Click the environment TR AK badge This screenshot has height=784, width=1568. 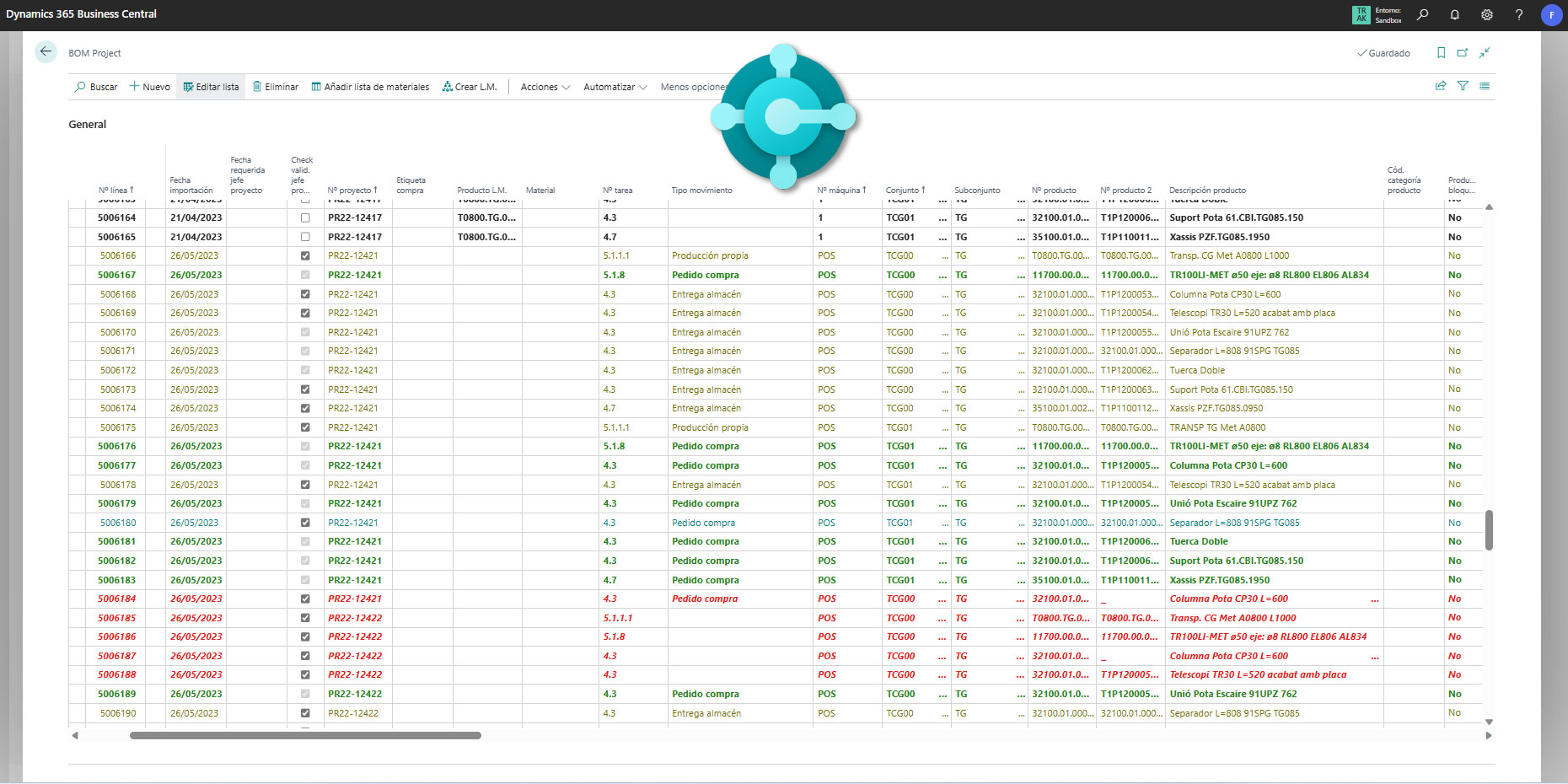coord(1361,14)
